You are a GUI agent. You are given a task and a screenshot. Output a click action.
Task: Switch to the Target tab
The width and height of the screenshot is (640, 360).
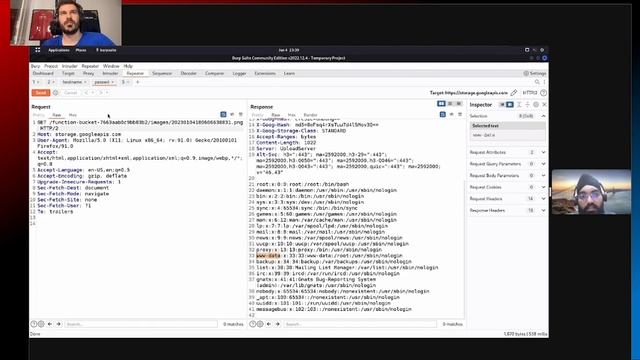click(x=68, y=73)
